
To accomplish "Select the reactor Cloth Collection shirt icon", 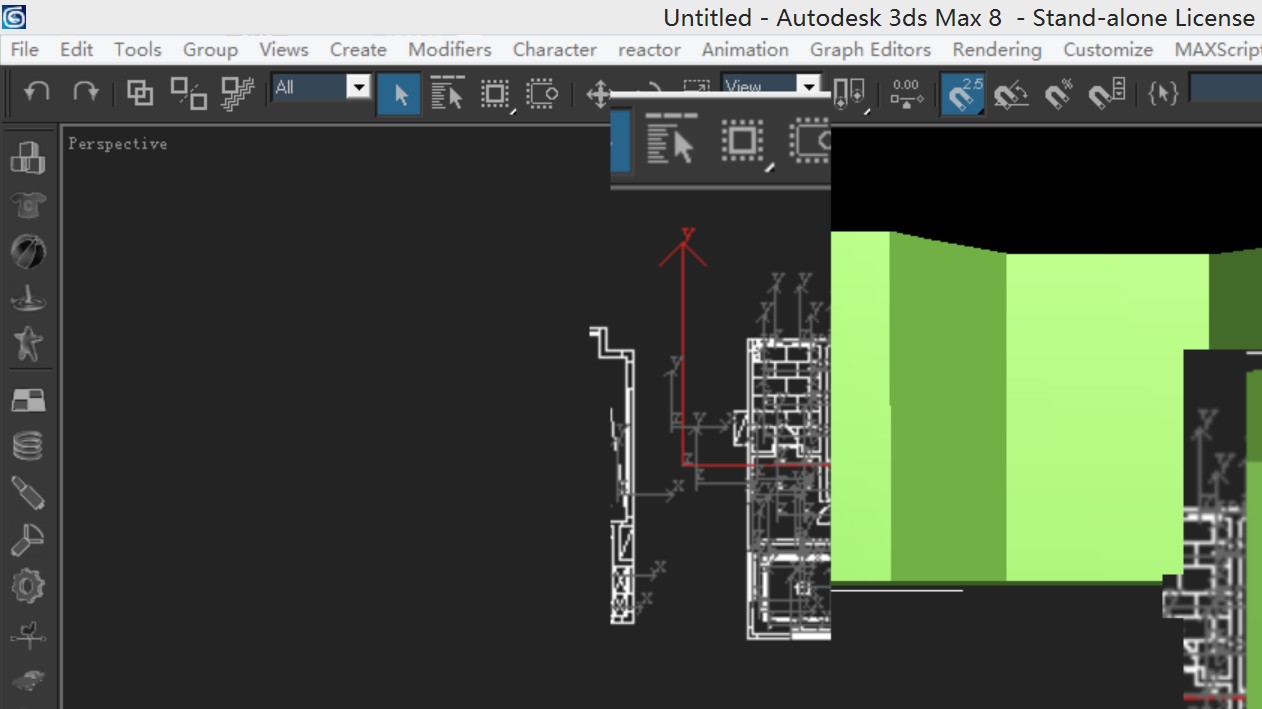I will pyautogui.click(x=27, y=205).
